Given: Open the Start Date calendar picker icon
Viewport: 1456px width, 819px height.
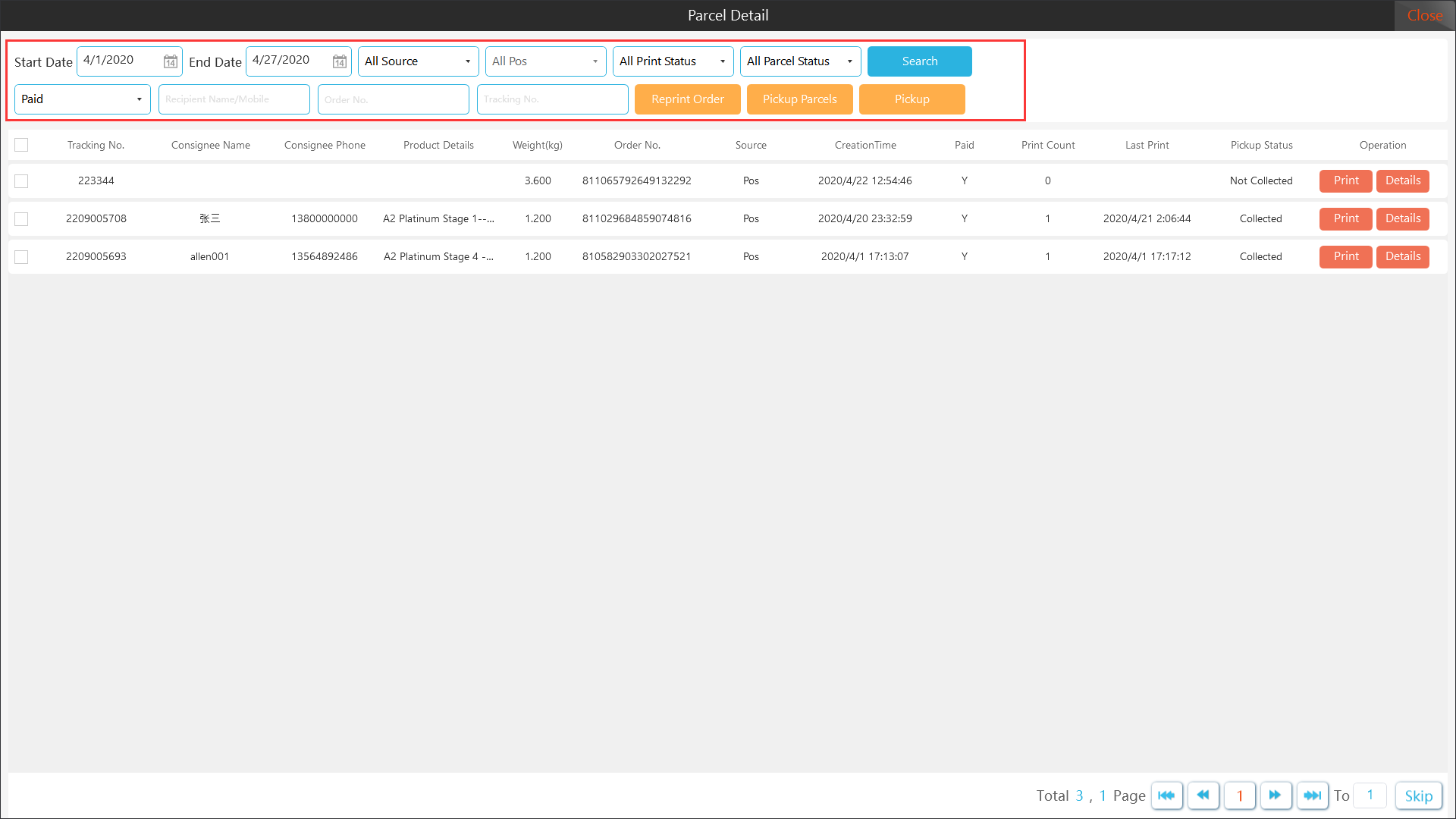Looking at the screenshot, I should point(171,61).
